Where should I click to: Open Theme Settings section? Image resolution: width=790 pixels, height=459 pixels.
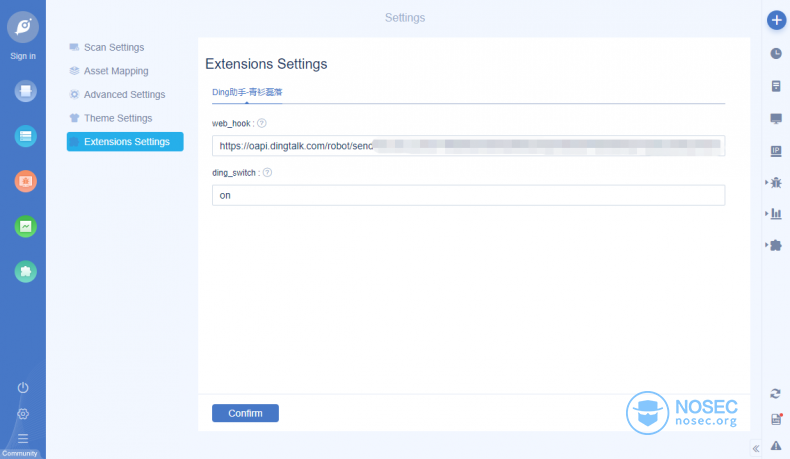[x=118, y=118]
